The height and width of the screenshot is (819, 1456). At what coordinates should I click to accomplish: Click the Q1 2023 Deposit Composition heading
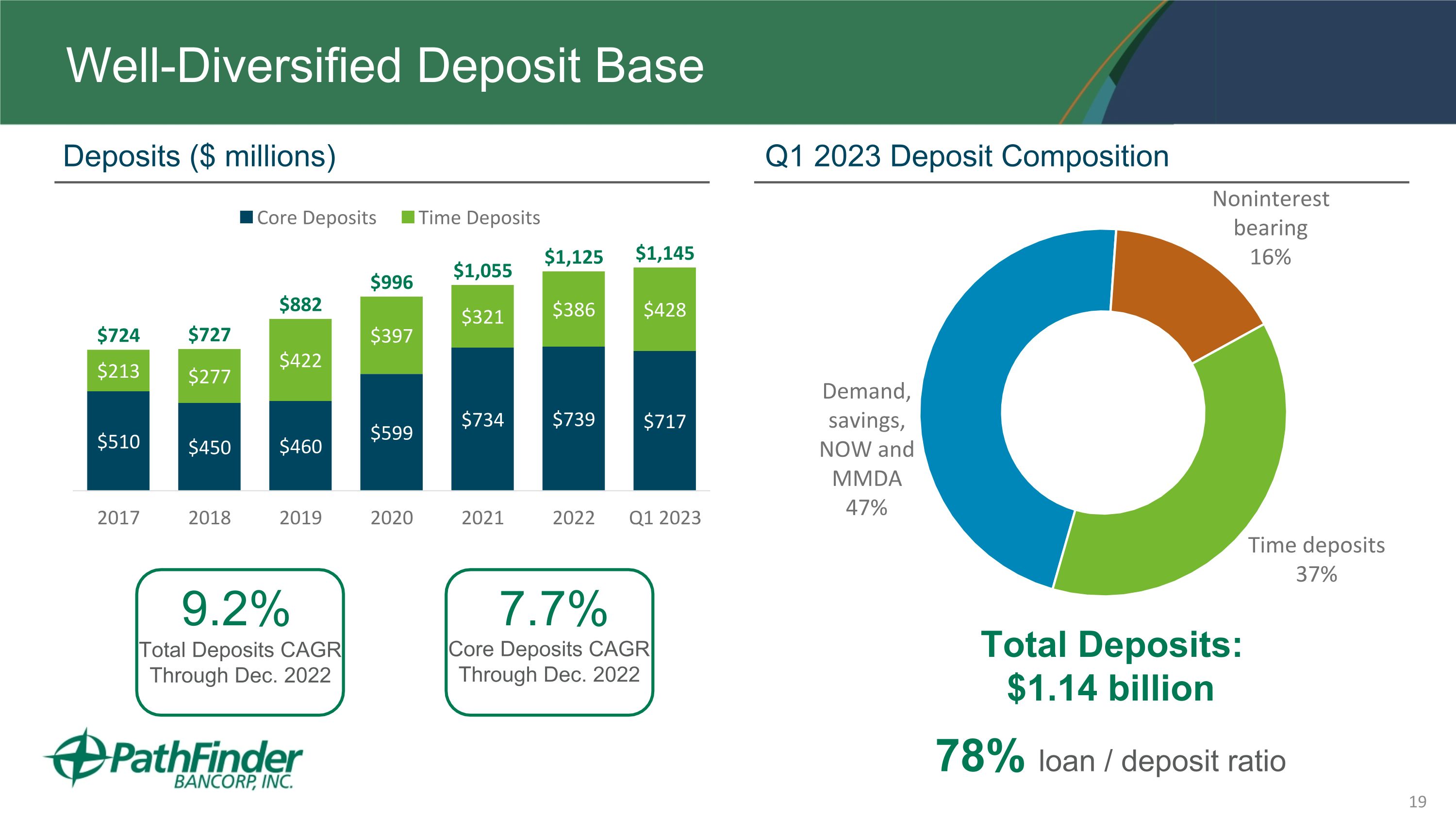(966, 156)
